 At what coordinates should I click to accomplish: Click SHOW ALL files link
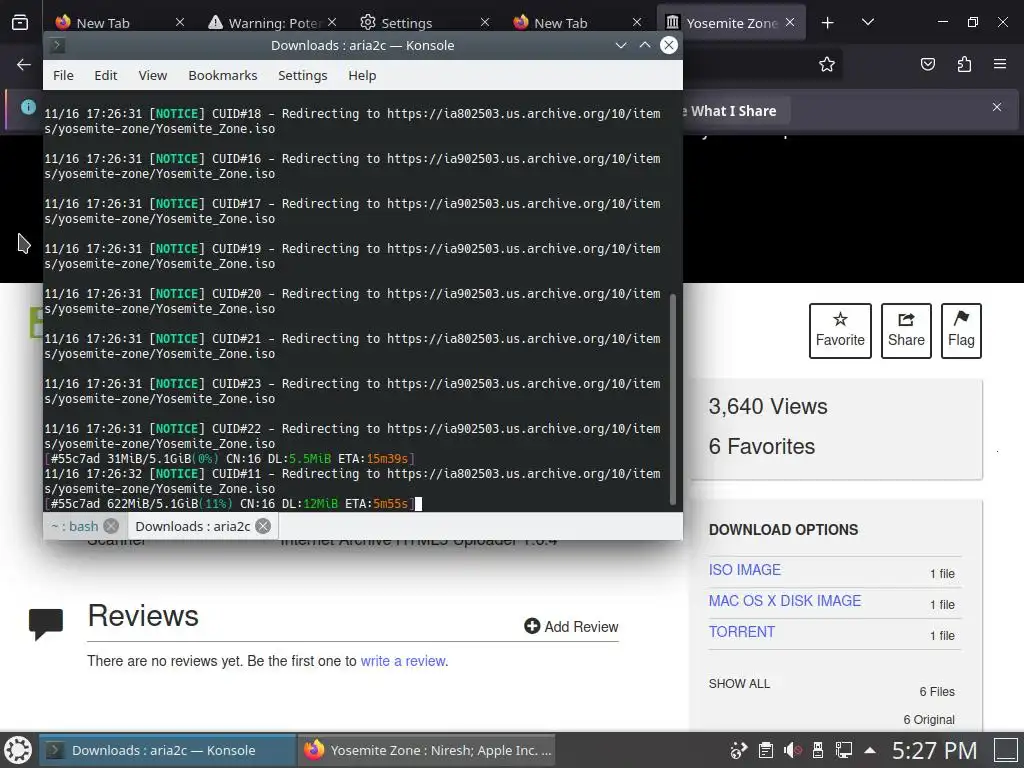[739, 684]
